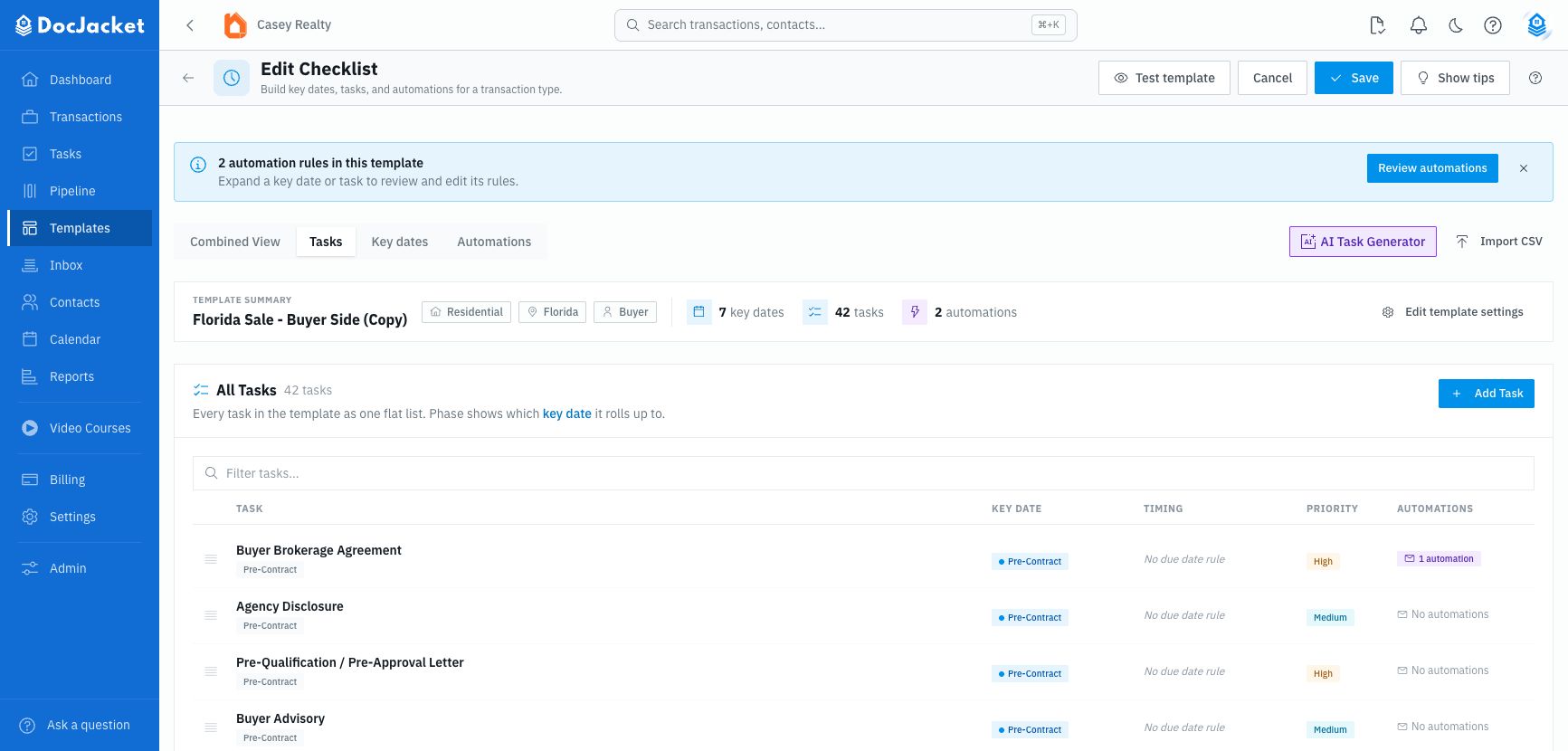Open the 1 automation badge
1568x751 pixels.
coord(1439,559)
